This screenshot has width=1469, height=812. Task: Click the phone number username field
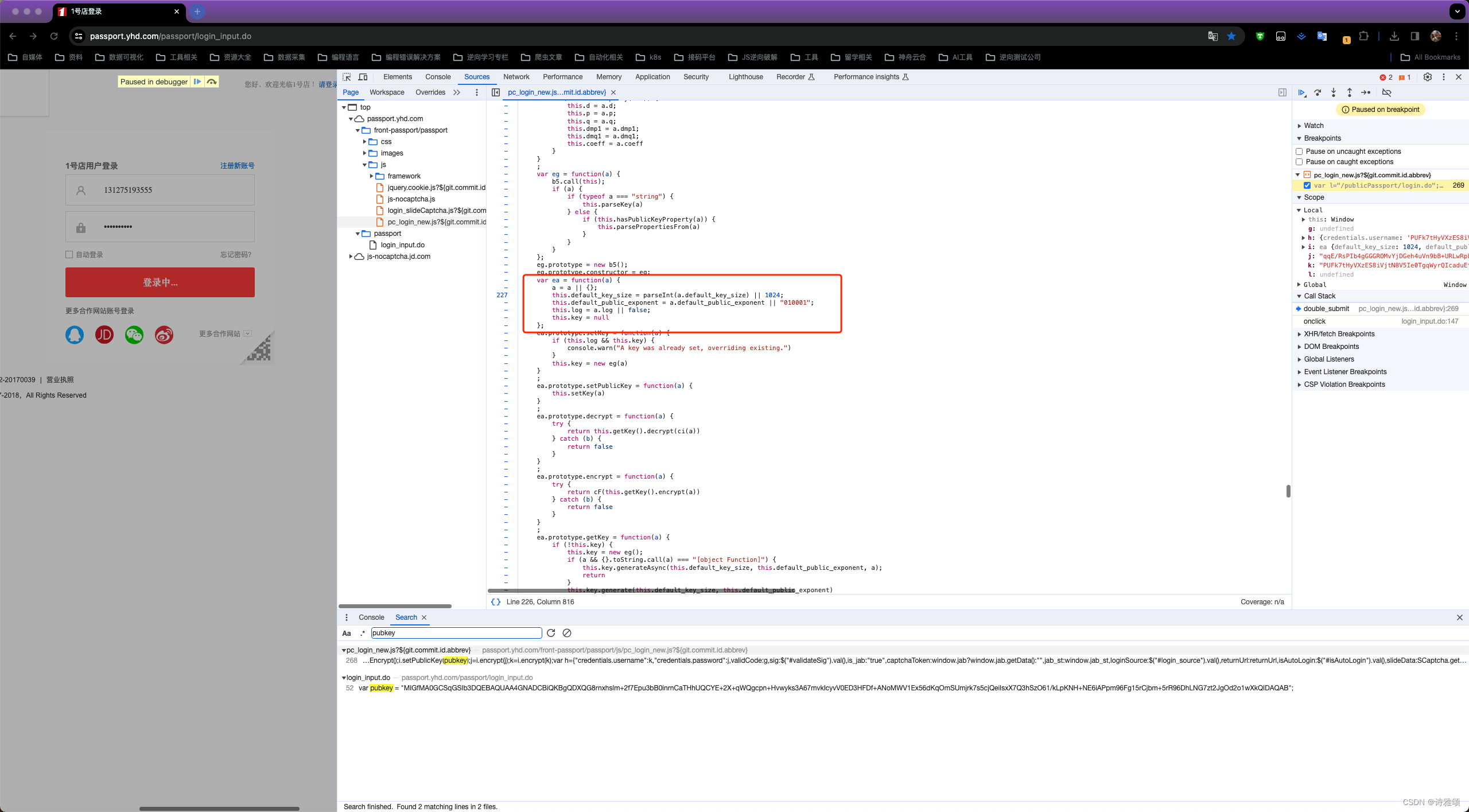pyautogui.click(x=160, y=190)
